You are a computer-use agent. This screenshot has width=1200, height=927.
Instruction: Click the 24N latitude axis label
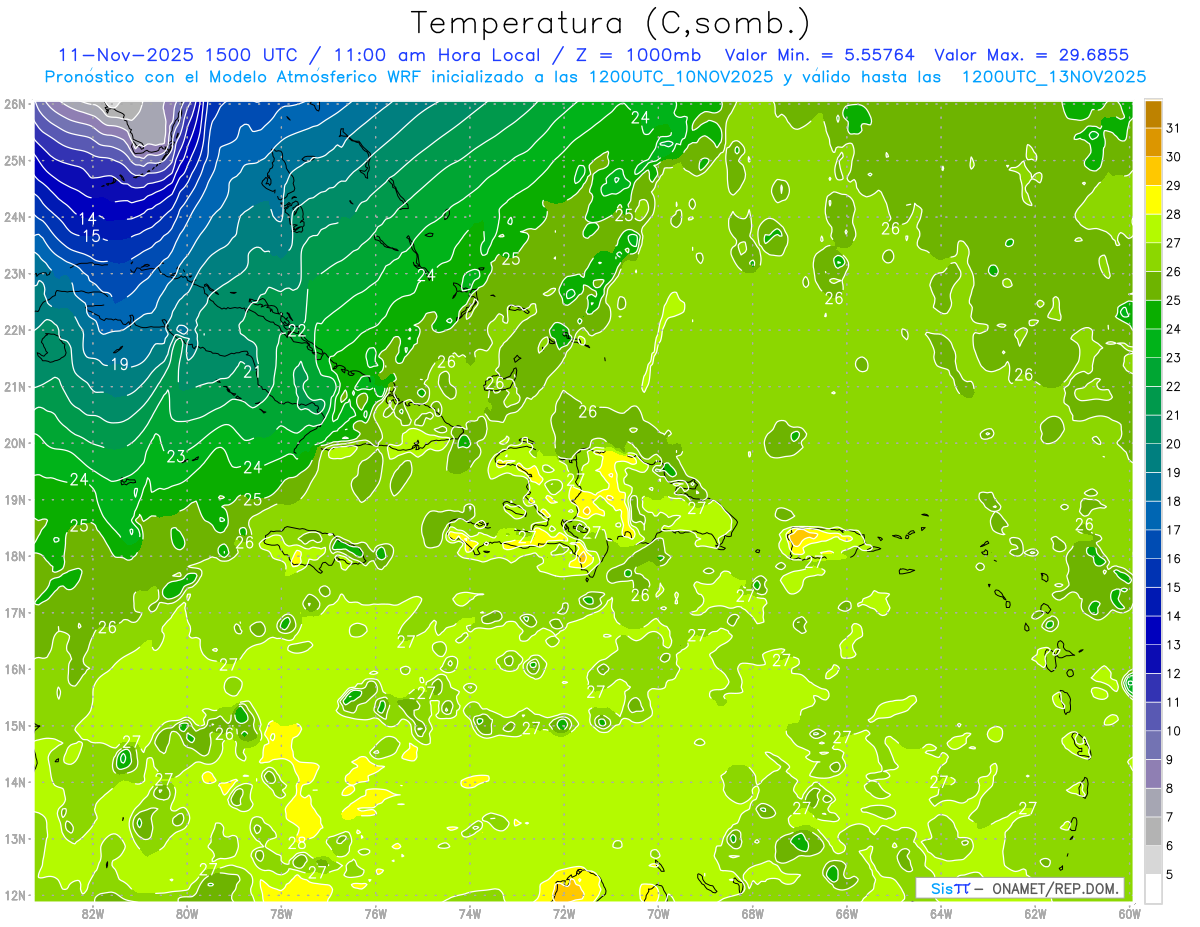[x=15, y=217]
